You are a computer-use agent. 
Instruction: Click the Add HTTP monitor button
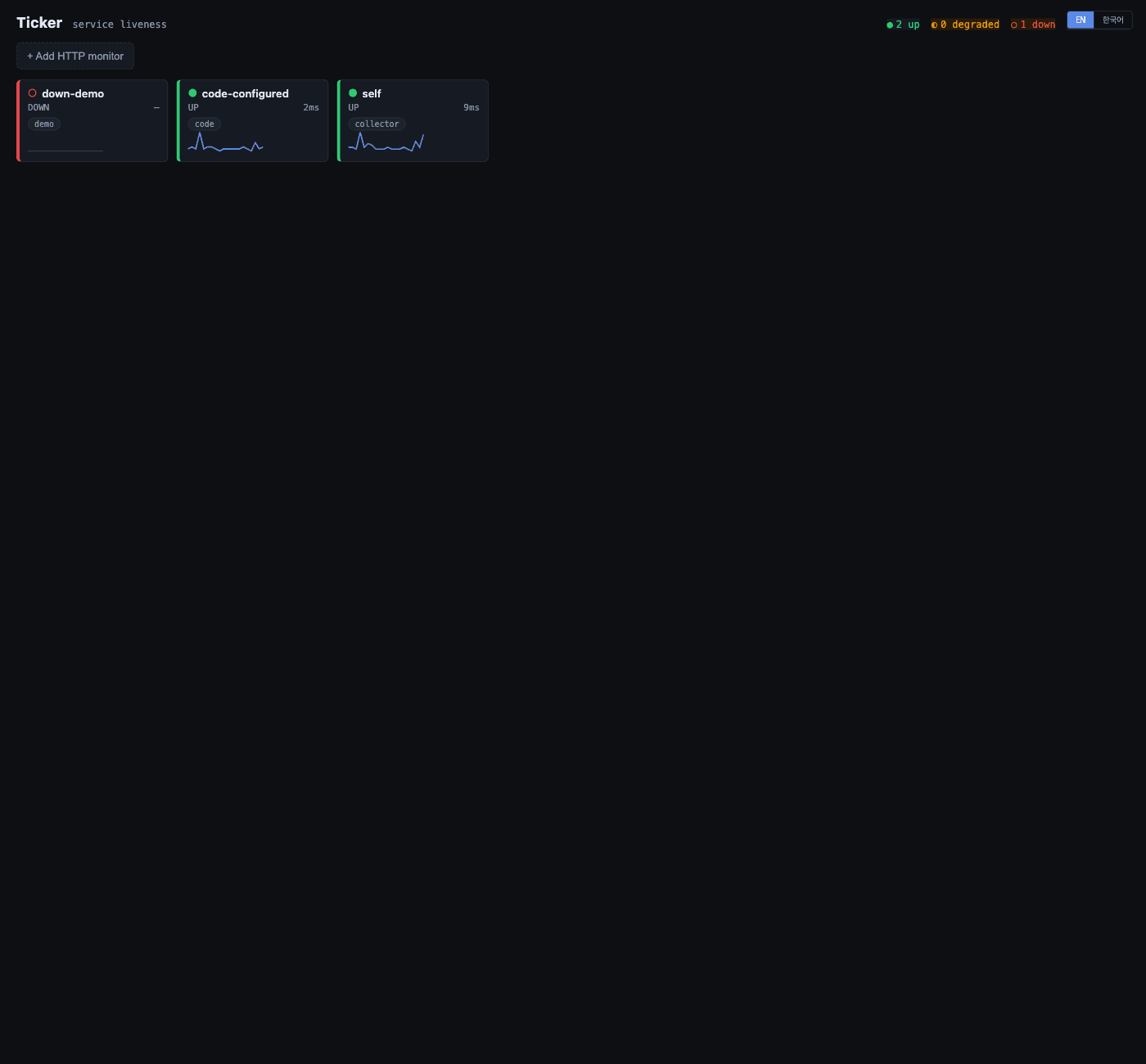coord(75,56)
